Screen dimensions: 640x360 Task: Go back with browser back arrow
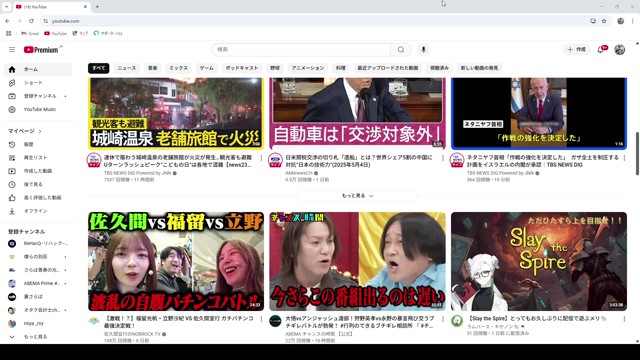tap(7, 21)
